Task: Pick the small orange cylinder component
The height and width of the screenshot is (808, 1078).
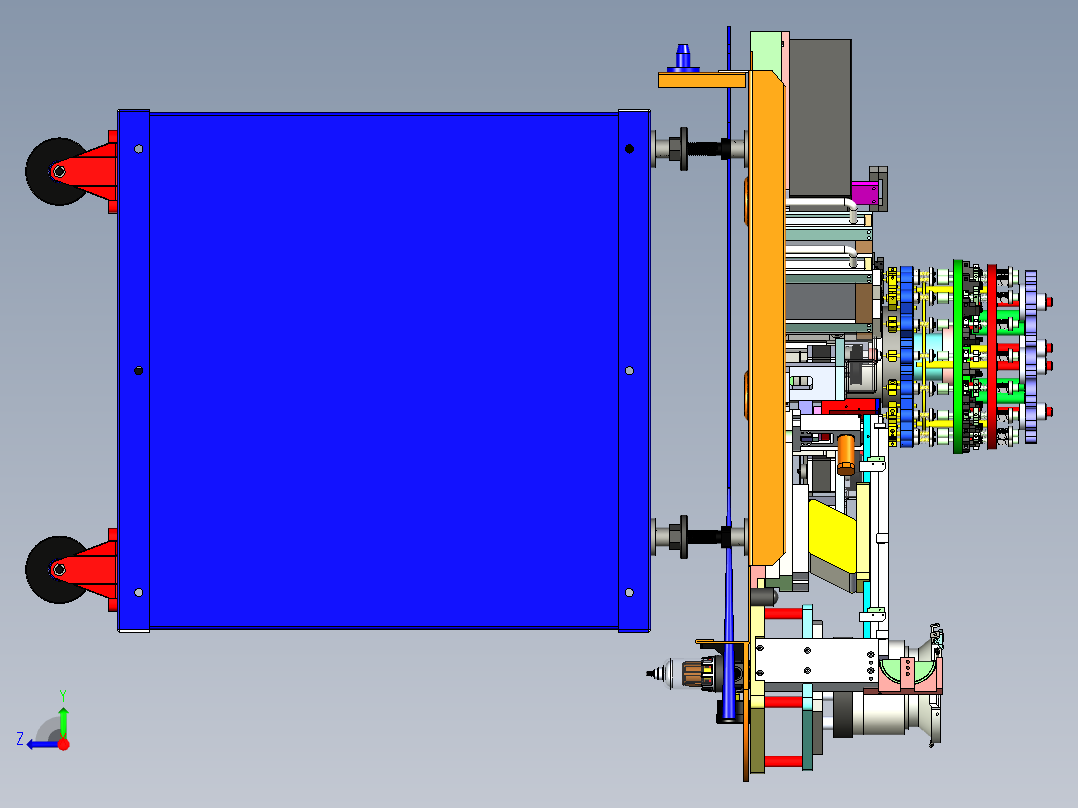Action: click(x=846, y=454)
